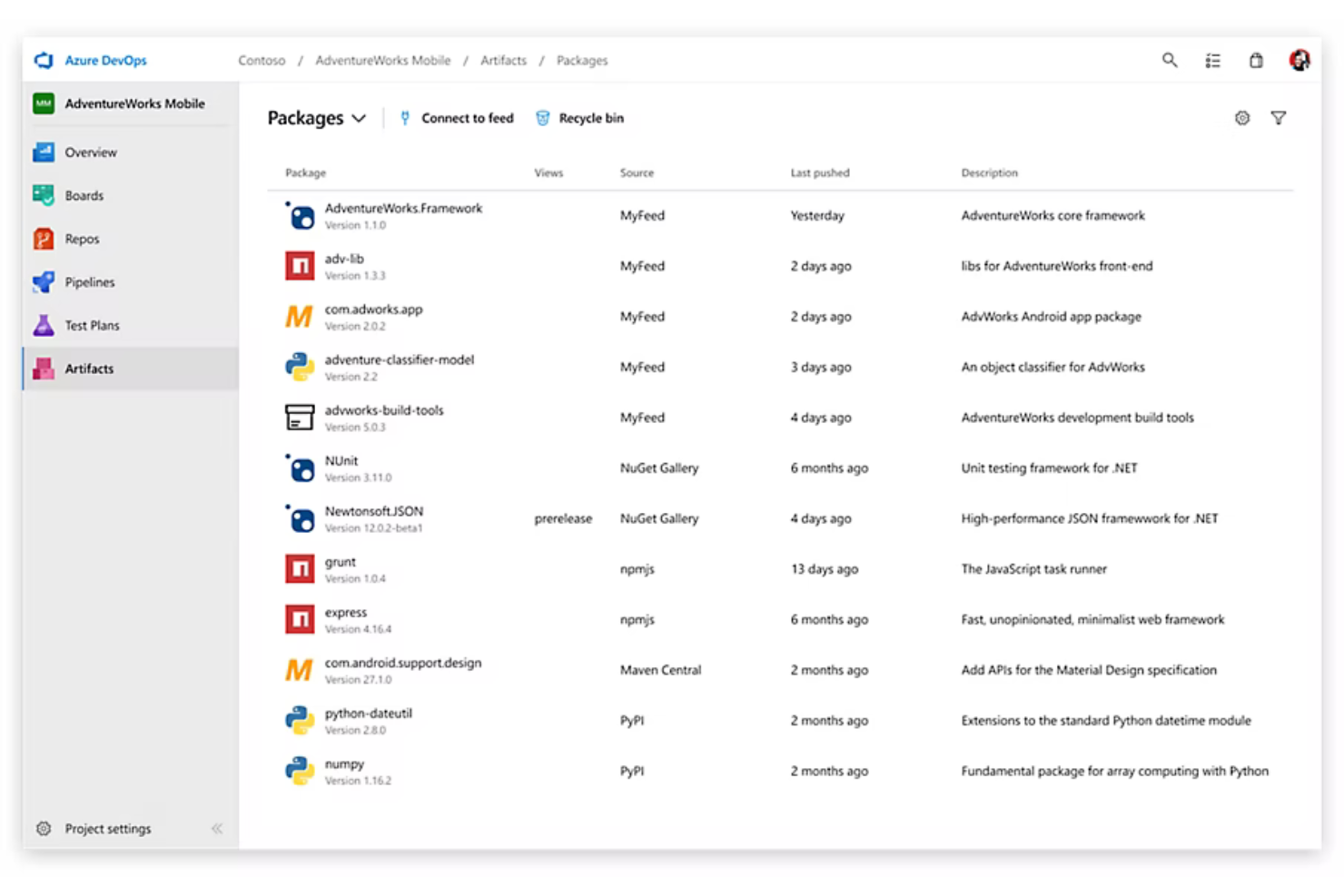
Task: Click the adv-lib npm icon
Action: point(300,266)
